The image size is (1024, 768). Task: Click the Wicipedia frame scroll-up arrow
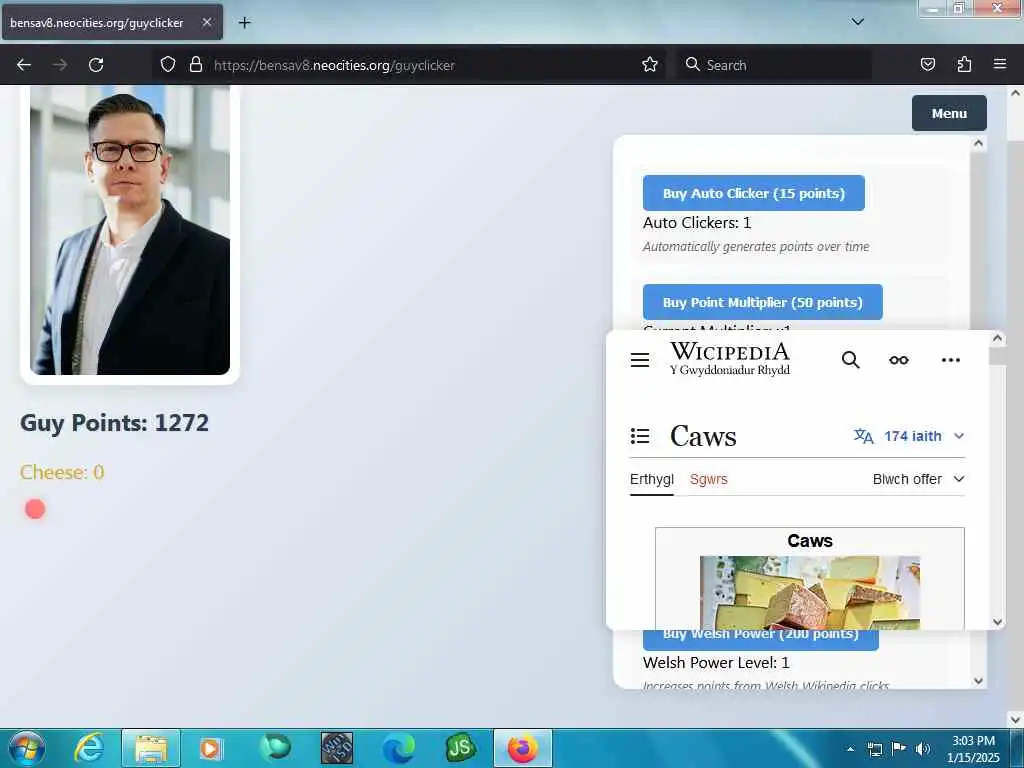tap(997, 338)
